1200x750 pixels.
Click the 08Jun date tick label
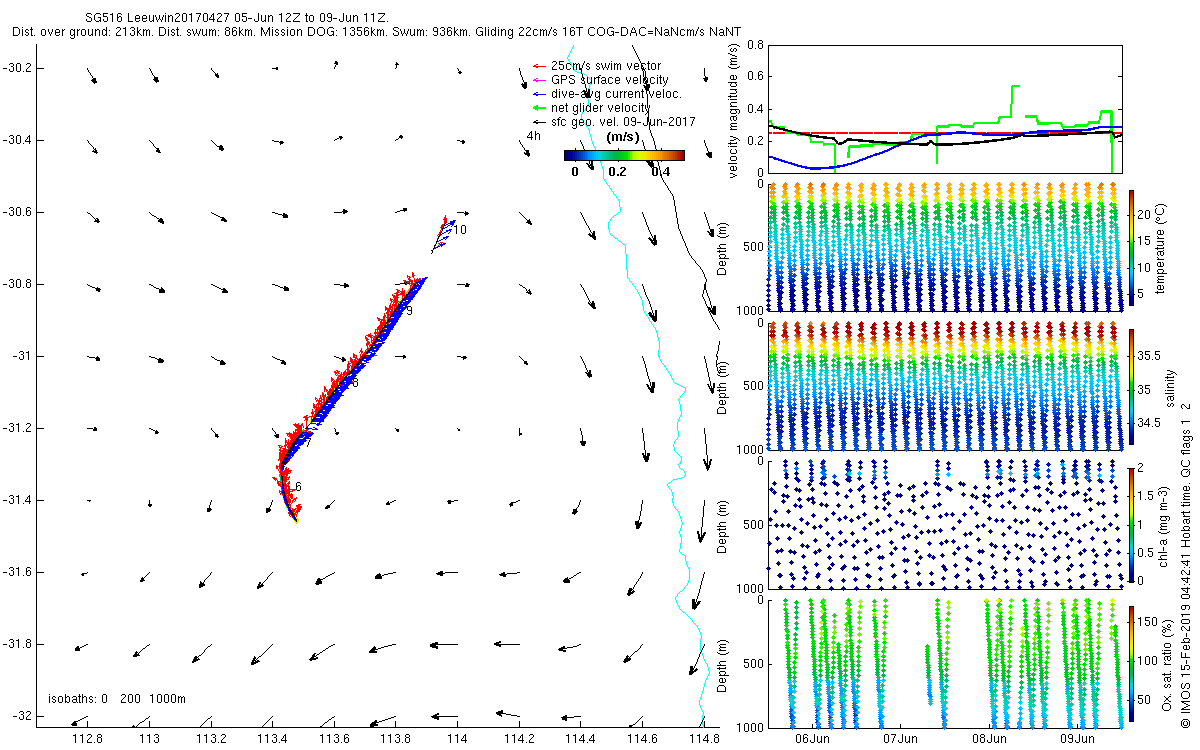click(989, 739)
